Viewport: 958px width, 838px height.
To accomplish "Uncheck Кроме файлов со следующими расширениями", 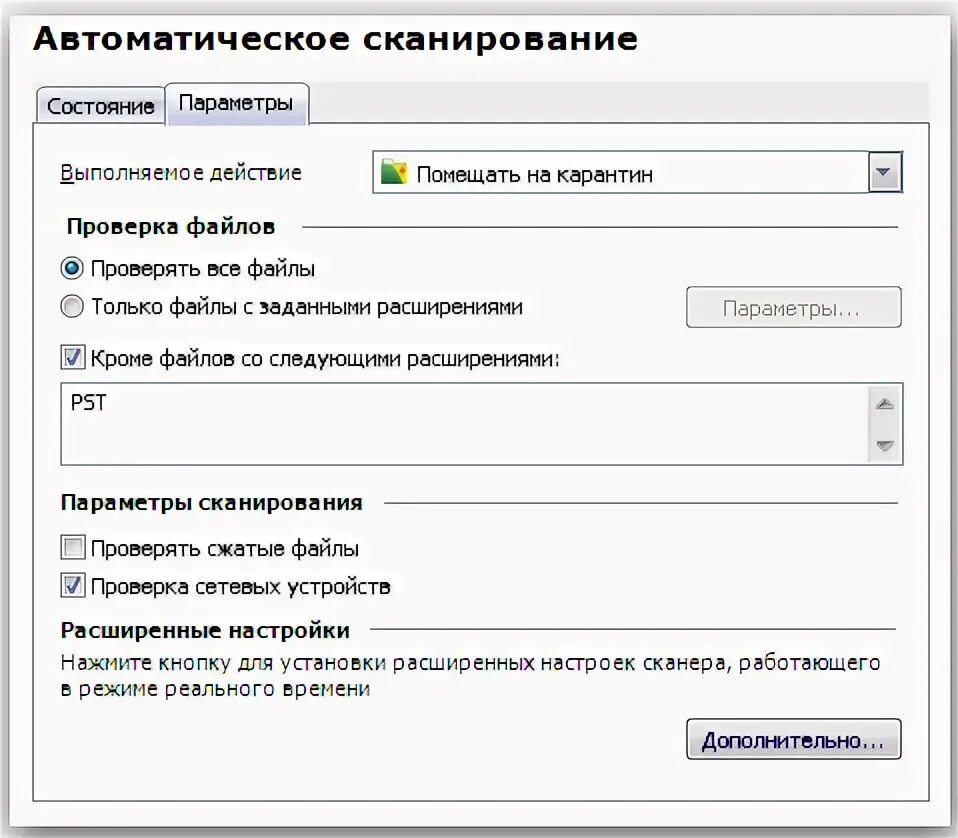I will pos(73,358).
